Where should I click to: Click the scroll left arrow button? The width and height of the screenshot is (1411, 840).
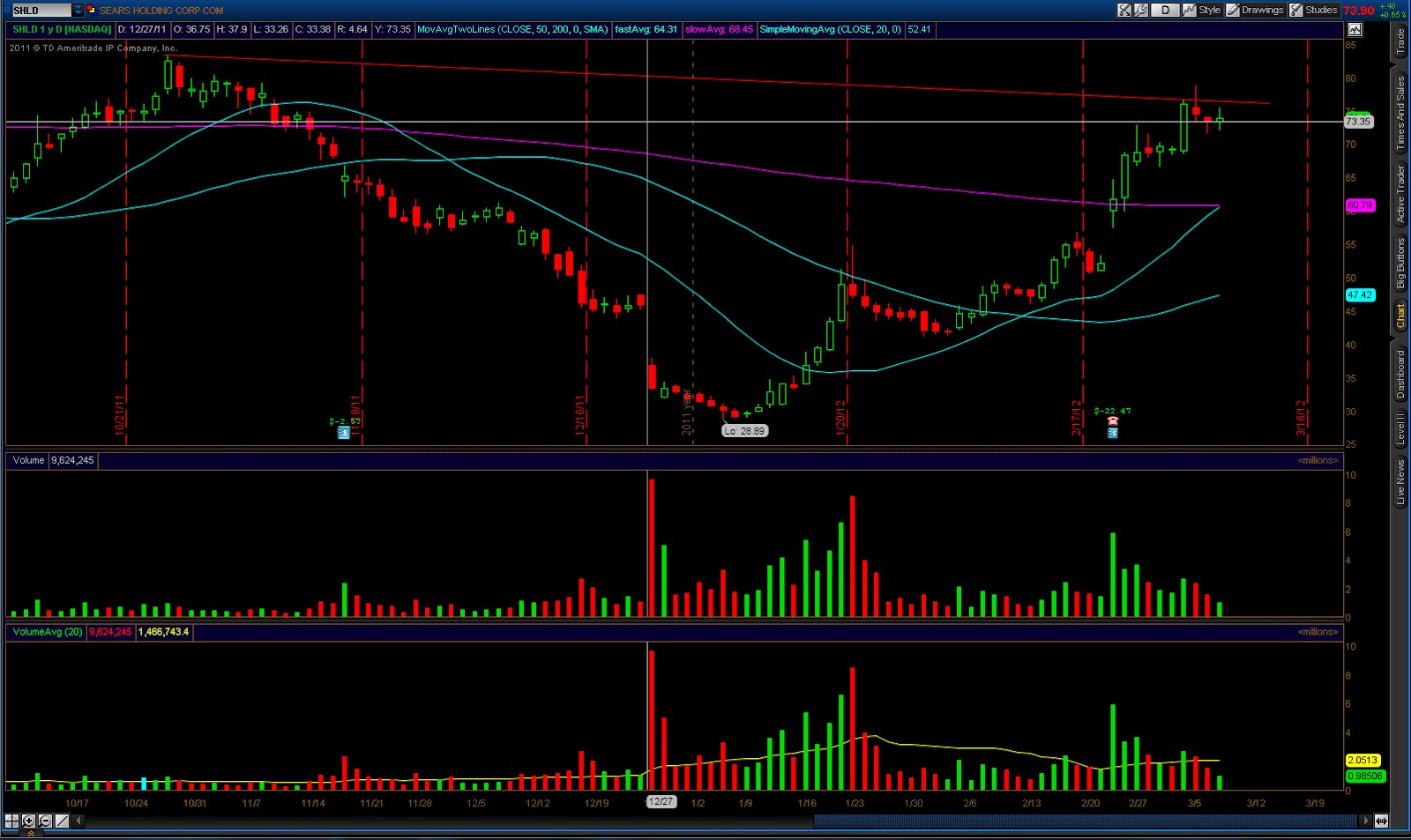(x=78, y=821)
